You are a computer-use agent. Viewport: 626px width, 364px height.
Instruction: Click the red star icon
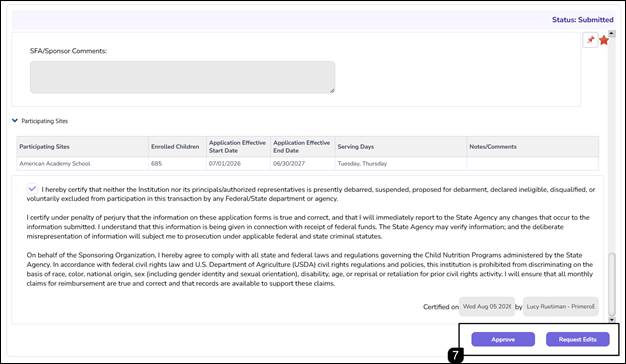click(604, 40)
